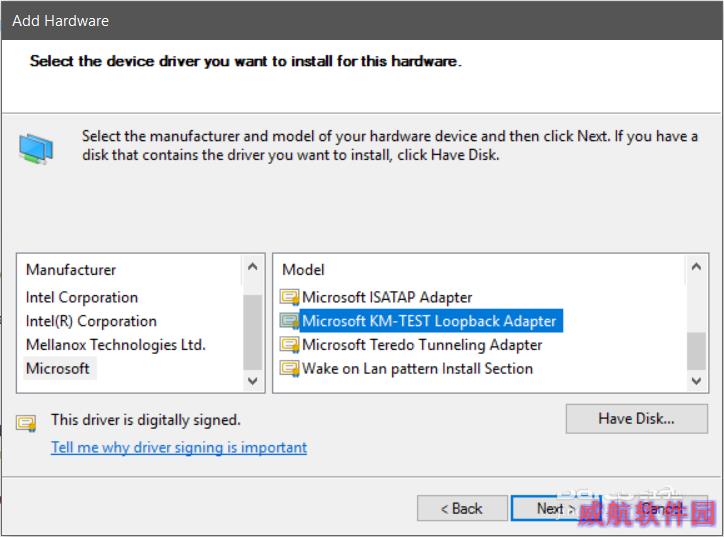The image size is (724, 537).
Task: Click the Wake on Lan pattern driver icon
Action: (x=290, y=368)
